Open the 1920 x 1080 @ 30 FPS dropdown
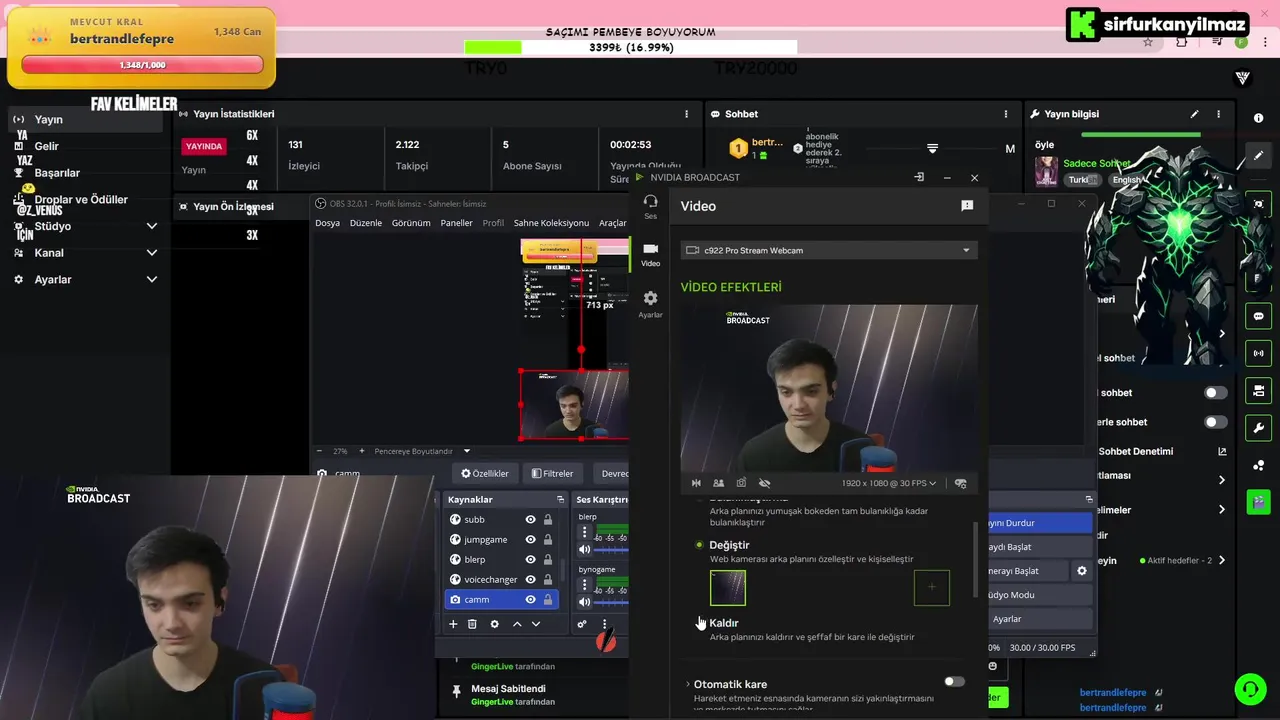 (889, 483)
